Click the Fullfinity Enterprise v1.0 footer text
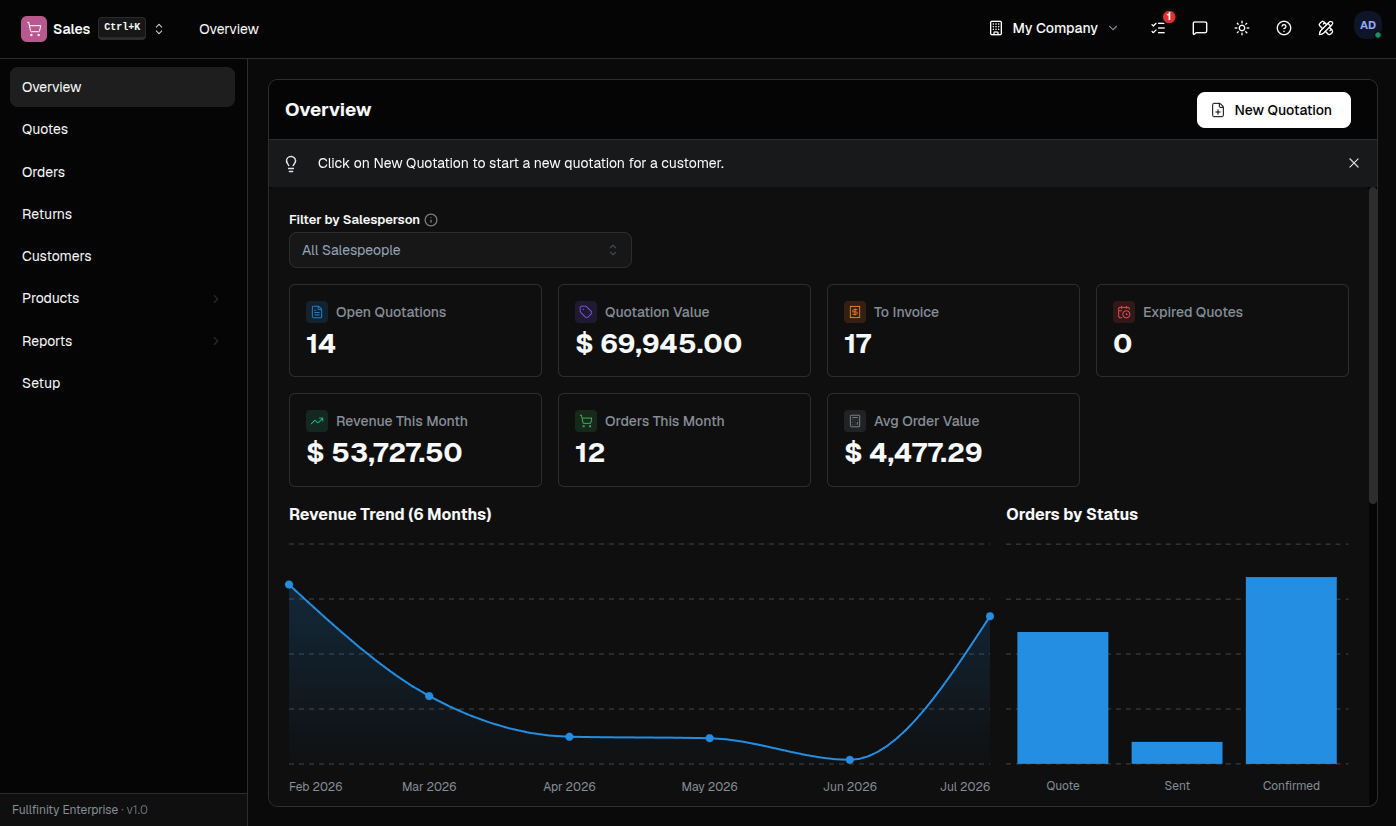Viewport: 1396px width, 826px height. (x=80, y=809)
